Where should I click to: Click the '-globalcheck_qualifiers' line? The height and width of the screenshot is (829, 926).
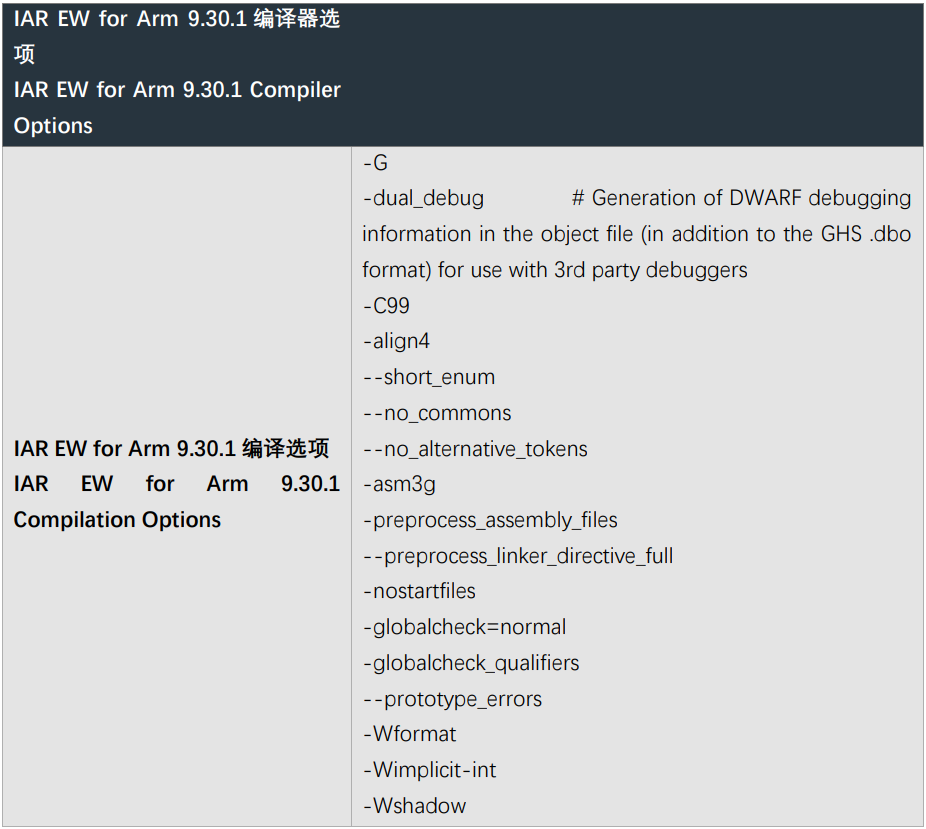coord(471,663)
